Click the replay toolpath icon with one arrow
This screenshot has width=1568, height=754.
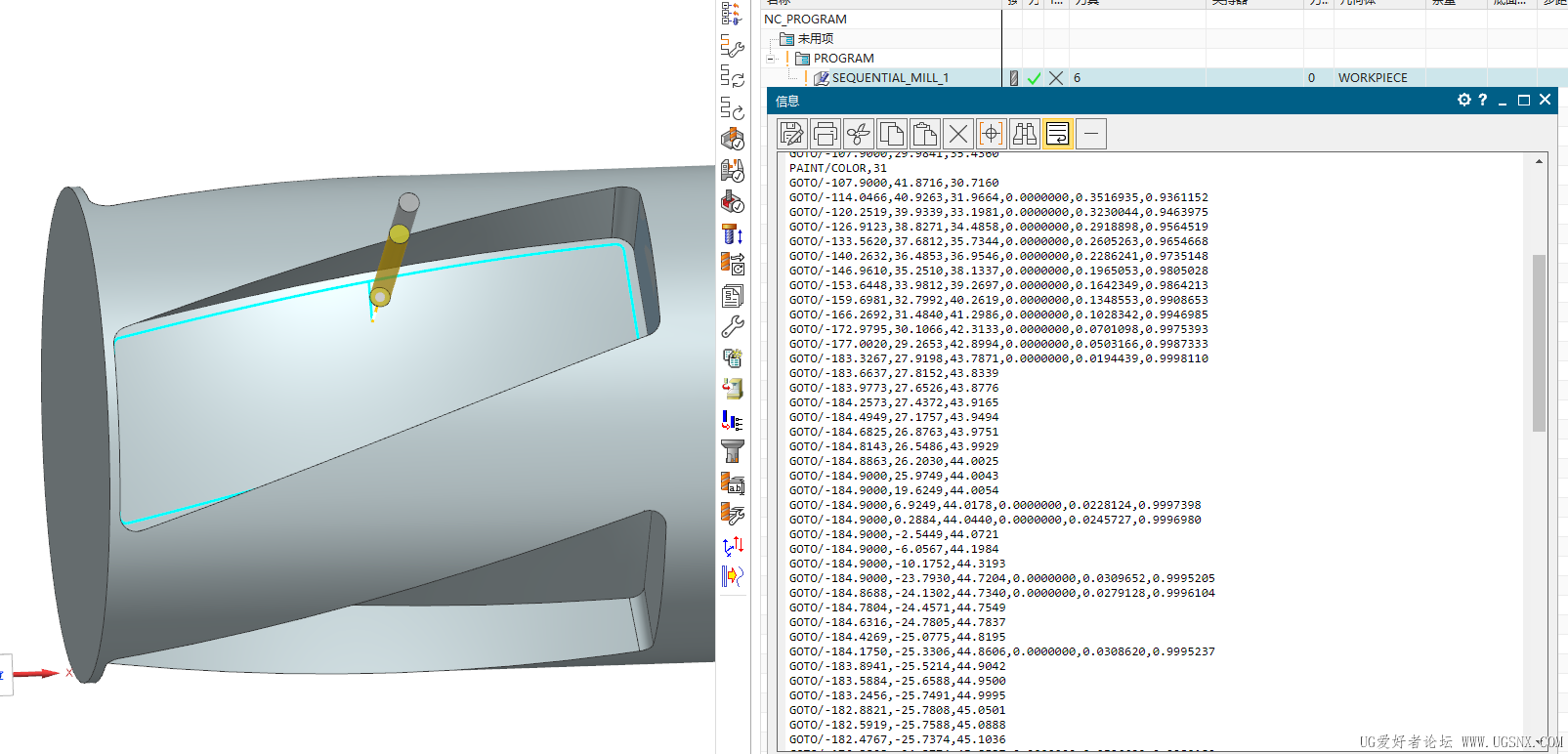(x=732, y=107)
